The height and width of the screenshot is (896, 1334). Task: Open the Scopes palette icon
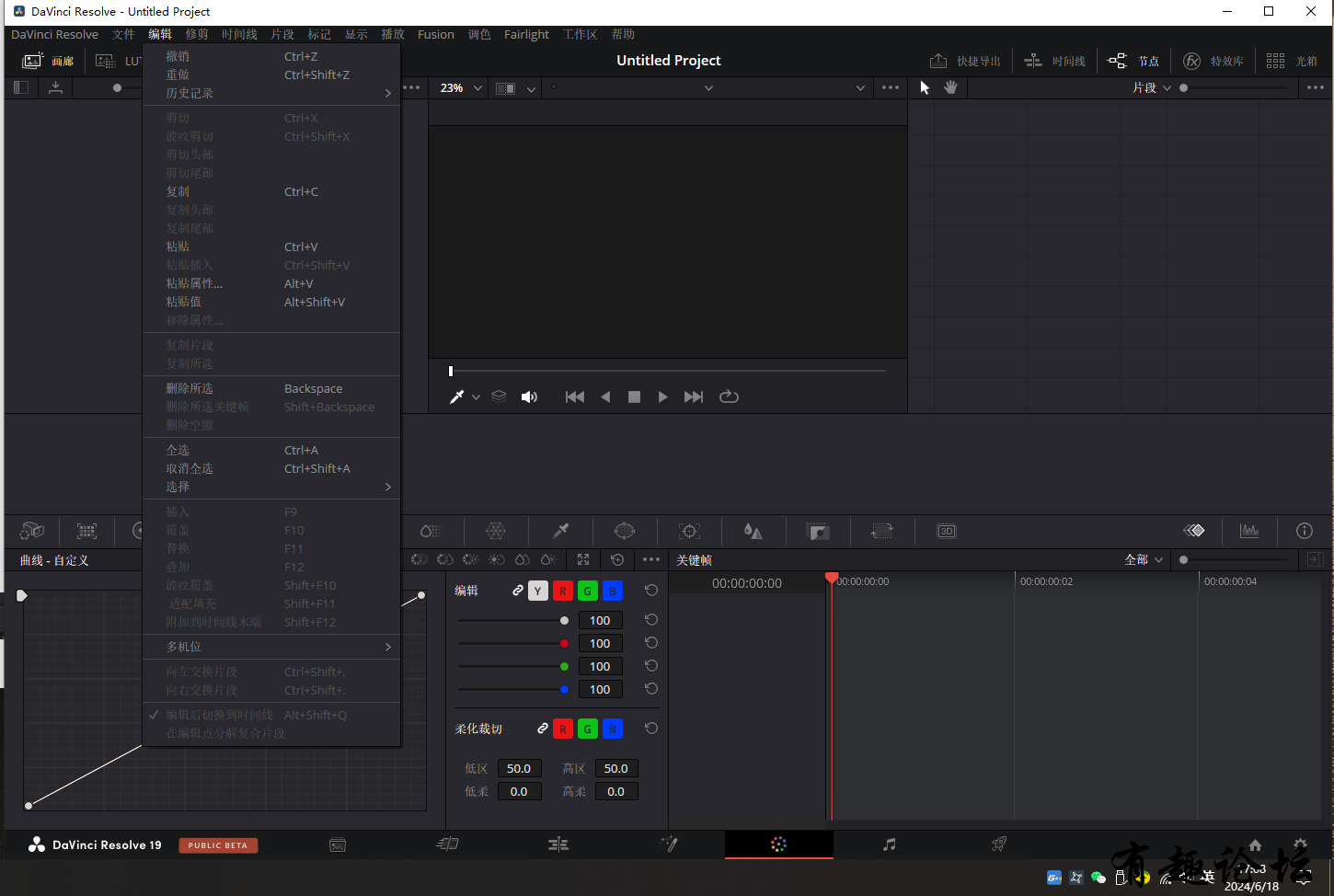pyautogui.click(x=1249, y=531)
